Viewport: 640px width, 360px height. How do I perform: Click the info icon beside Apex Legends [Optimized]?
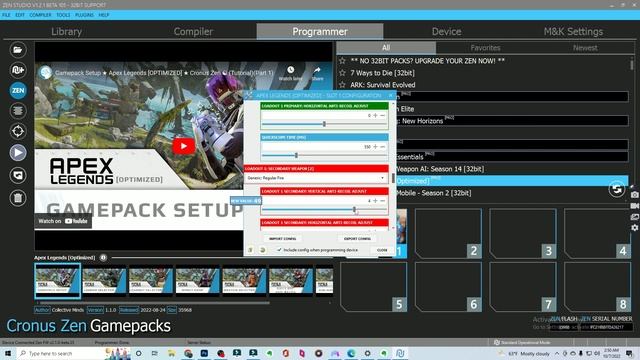[x=103, y=258]
